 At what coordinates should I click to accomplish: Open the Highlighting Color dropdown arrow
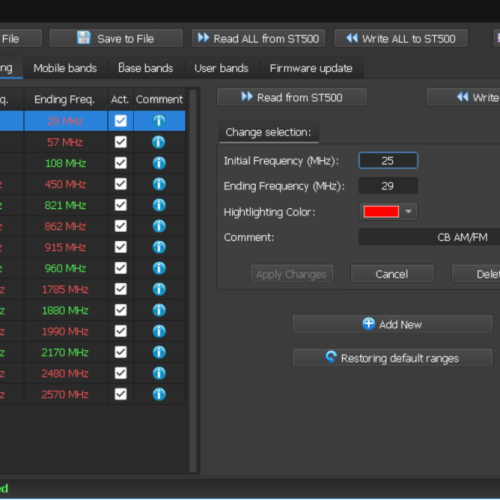(408, 211)
